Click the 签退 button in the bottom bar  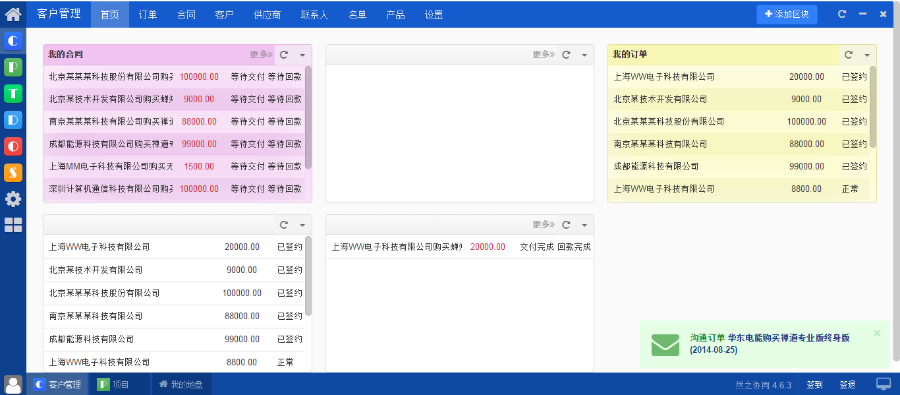tap(847, 384)
